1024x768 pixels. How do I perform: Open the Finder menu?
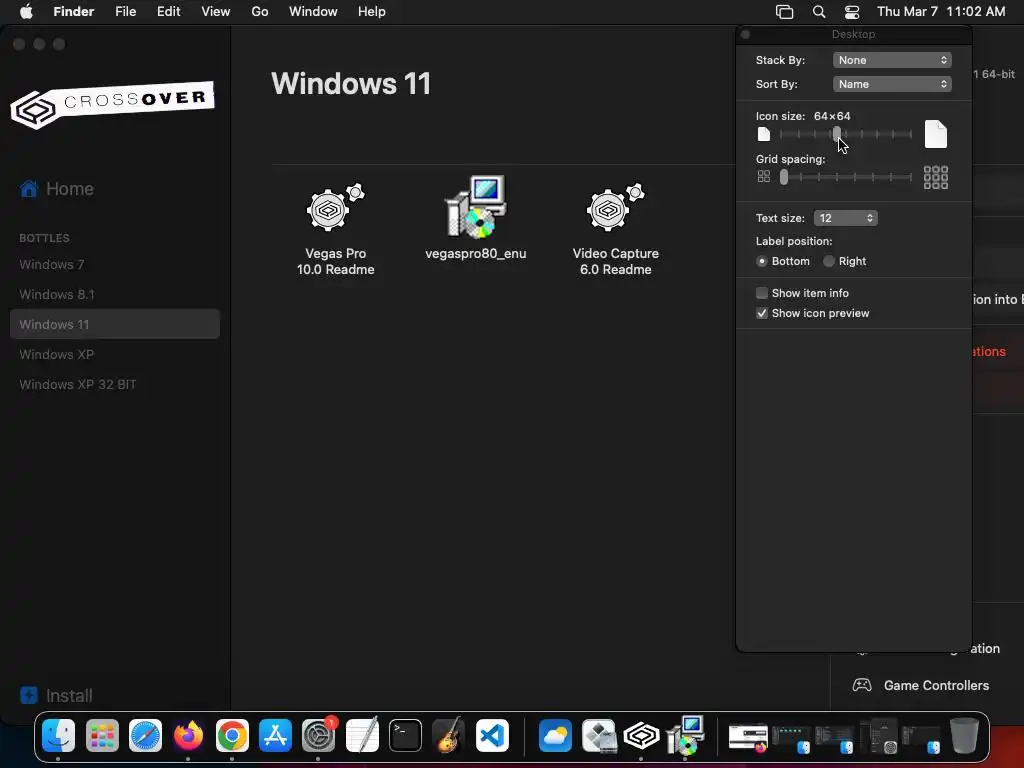tap(73, 12)
